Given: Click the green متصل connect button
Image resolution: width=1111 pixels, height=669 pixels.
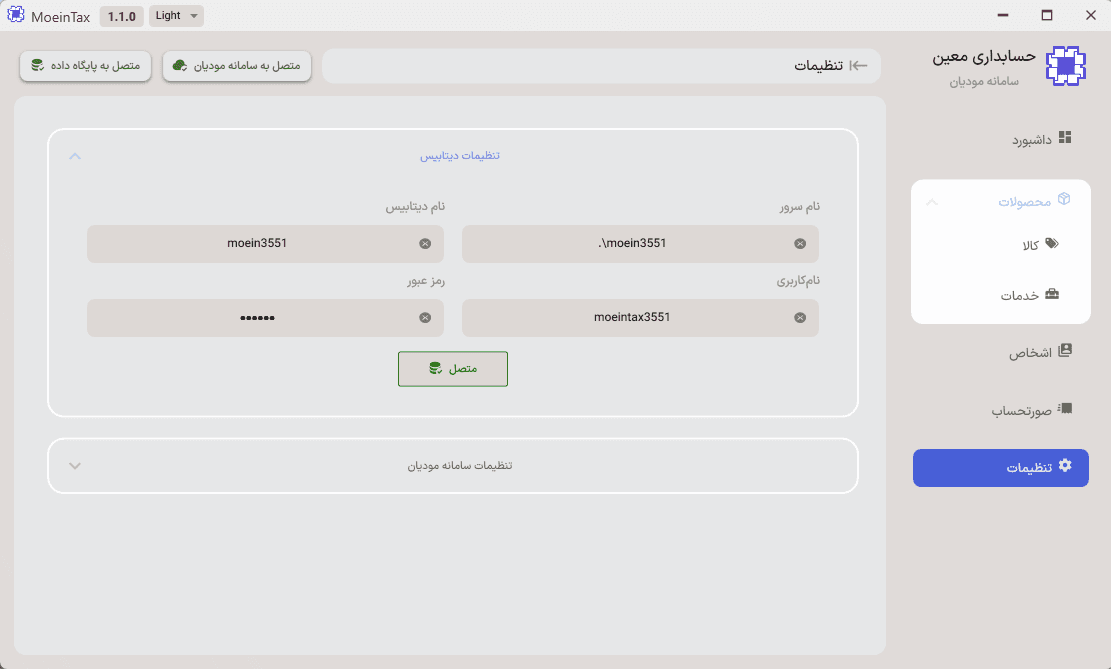Looking at the screenshot, I should tap(453, 369).
